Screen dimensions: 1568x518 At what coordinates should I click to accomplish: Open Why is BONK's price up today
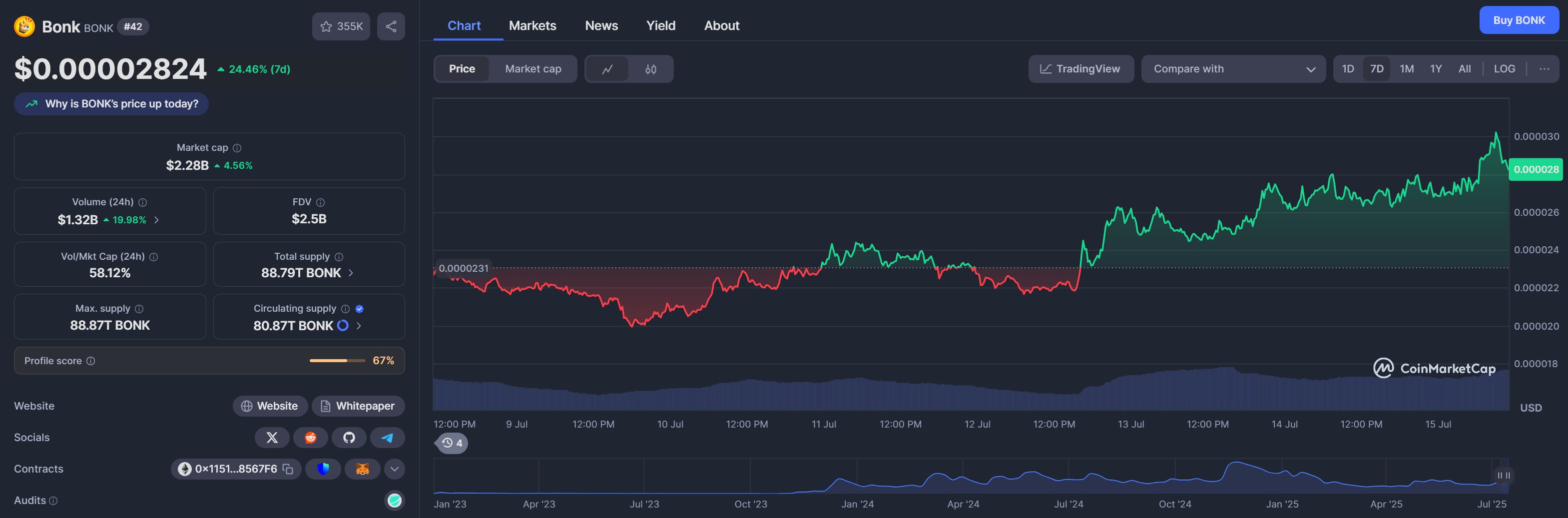point(111,104)
